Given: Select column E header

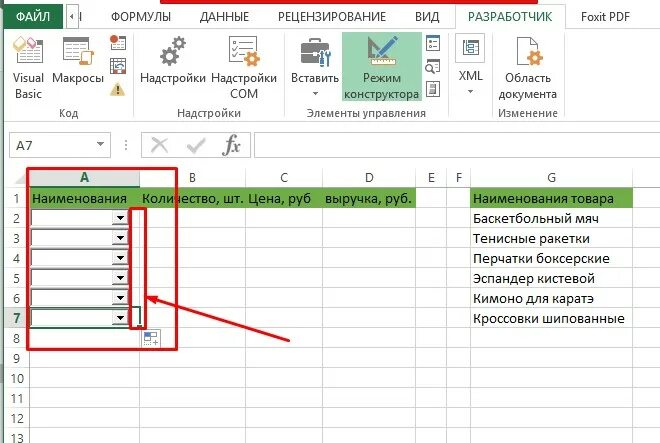Looking at the screenshot, I should pos(431,178).
